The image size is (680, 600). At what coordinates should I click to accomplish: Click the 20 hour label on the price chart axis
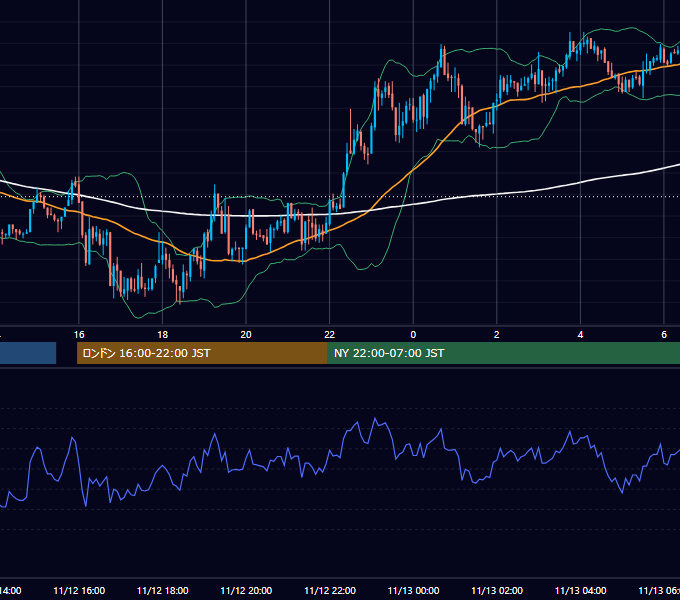click(x=246, y=335)
